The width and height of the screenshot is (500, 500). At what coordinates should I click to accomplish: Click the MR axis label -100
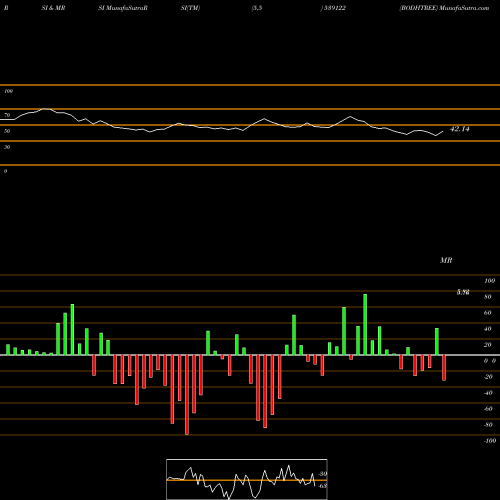click(490, 441)
